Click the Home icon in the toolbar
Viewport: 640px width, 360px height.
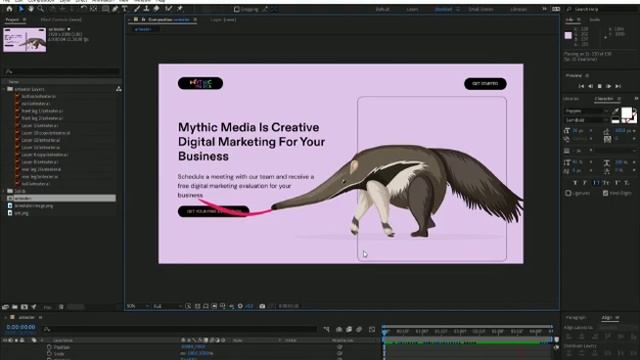pyautogui.click(x=9, y=9)
